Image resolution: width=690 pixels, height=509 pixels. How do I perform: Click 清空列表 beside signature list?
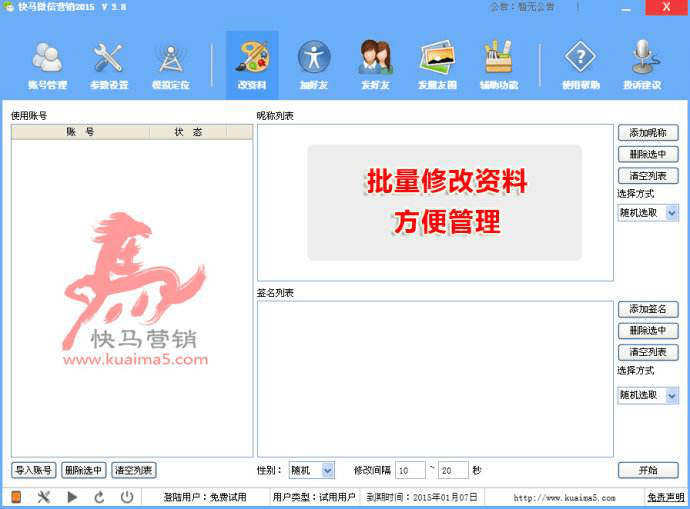click(x=648, y=352)
